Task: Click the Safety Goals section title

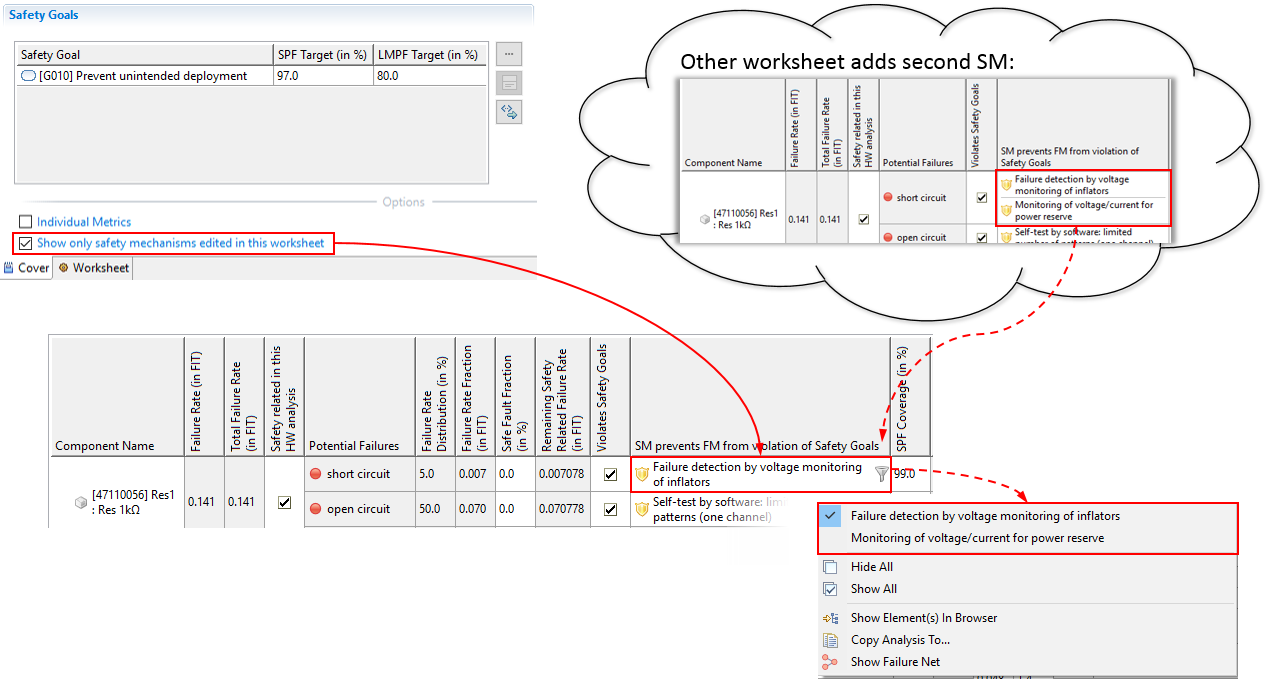Action: pos(43,15)
